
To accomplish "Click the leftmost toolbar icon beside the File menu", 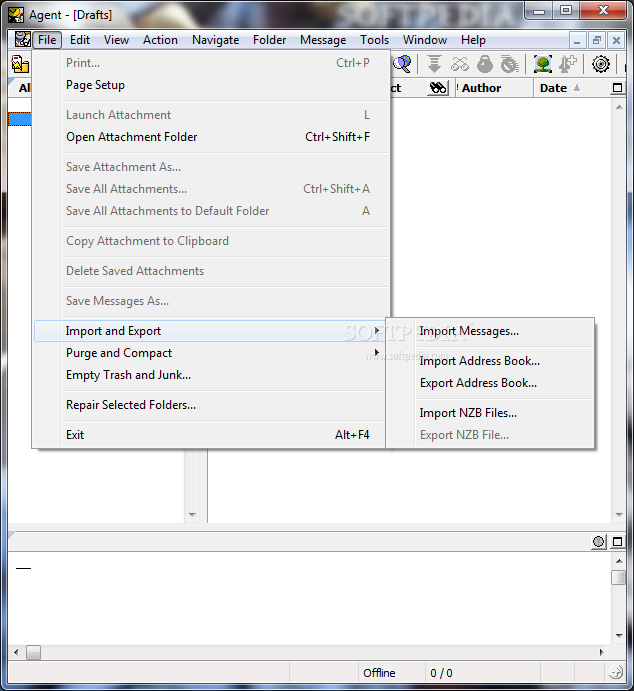I will [x=20, y=64].
